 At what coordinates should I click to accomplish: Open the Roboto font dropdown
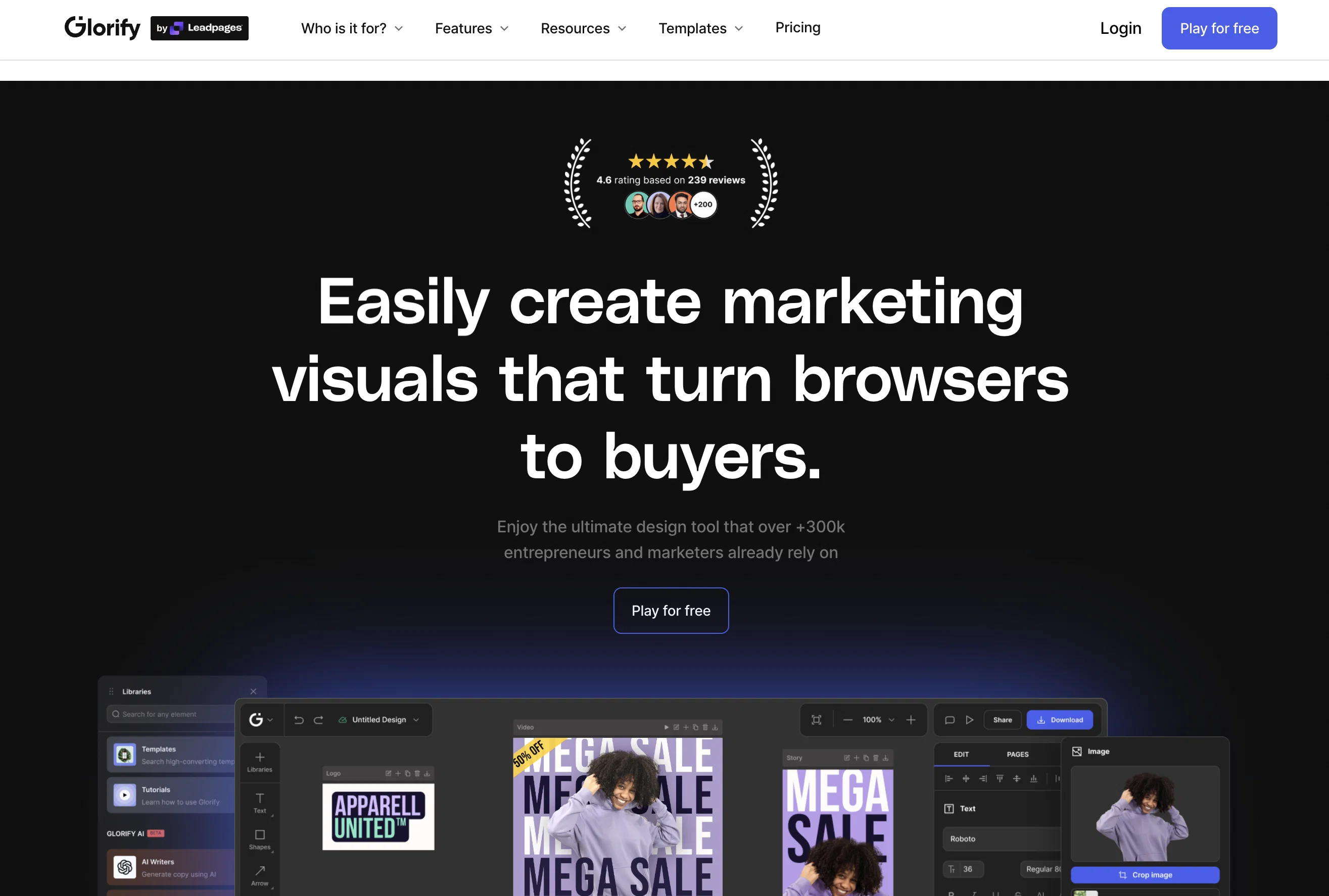coord(1002,839)
